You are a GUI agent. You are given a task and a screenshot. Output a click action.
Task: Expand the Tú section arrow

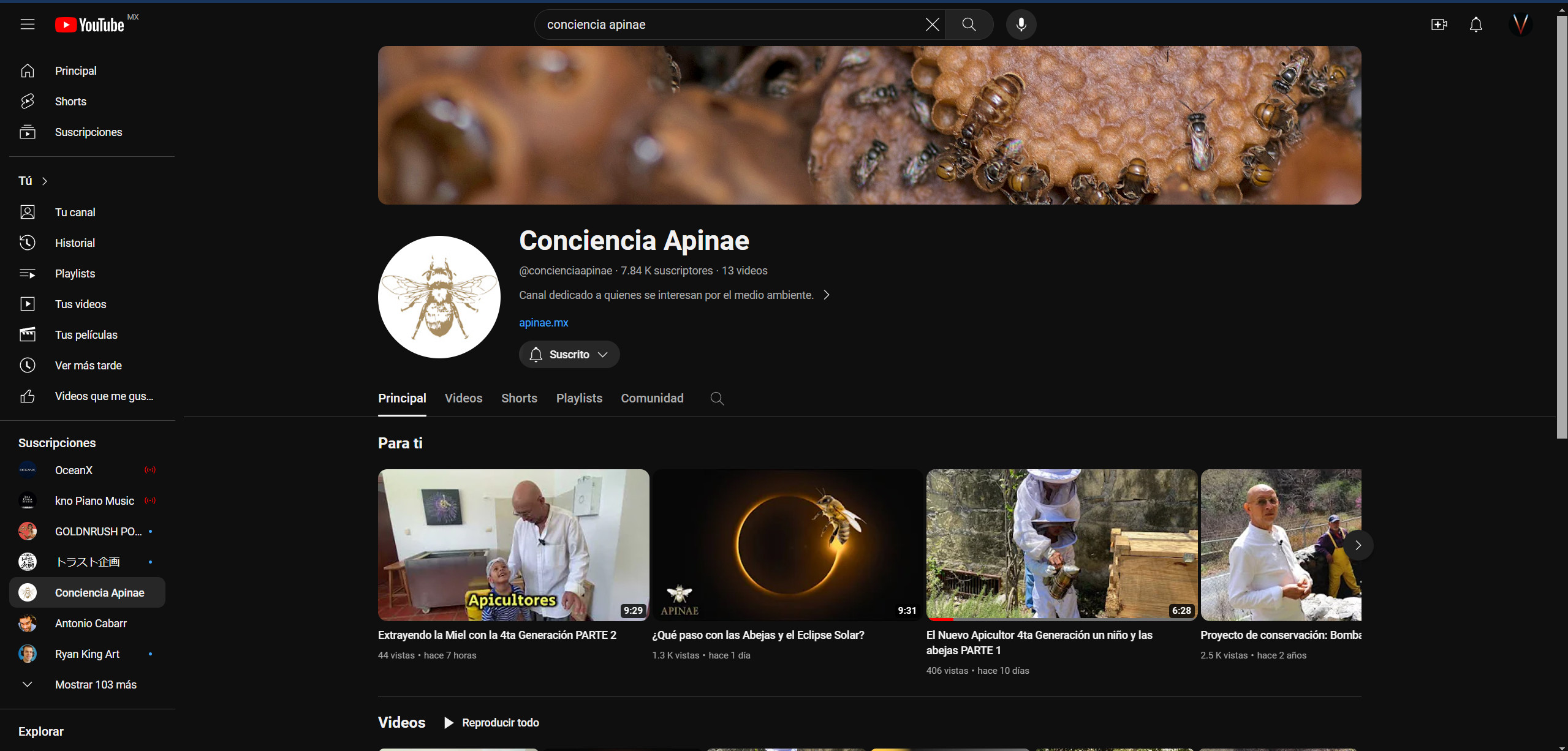click(x=45, y=181)
